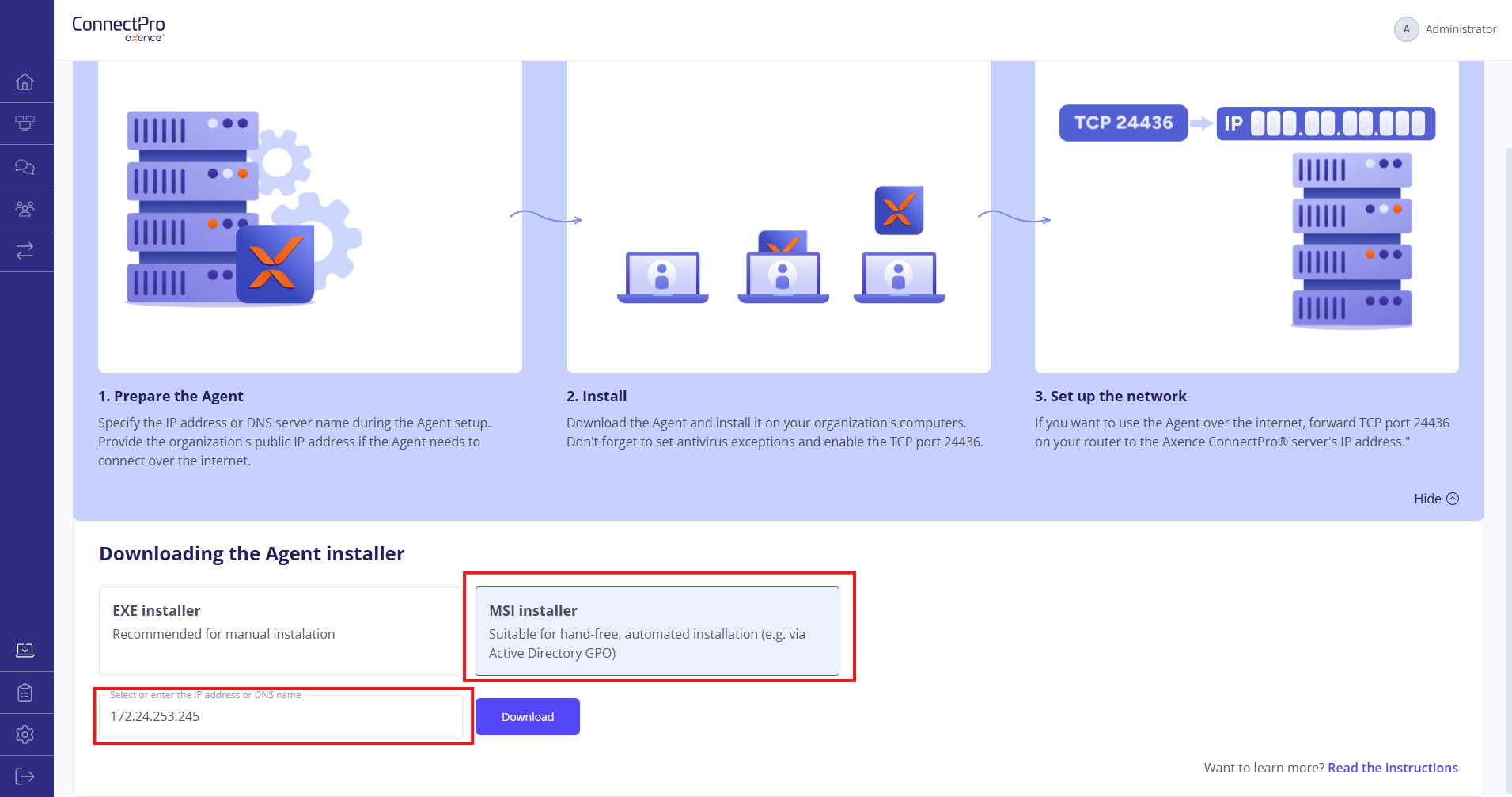Open the Home icon in sidebar

coord(25,82)
